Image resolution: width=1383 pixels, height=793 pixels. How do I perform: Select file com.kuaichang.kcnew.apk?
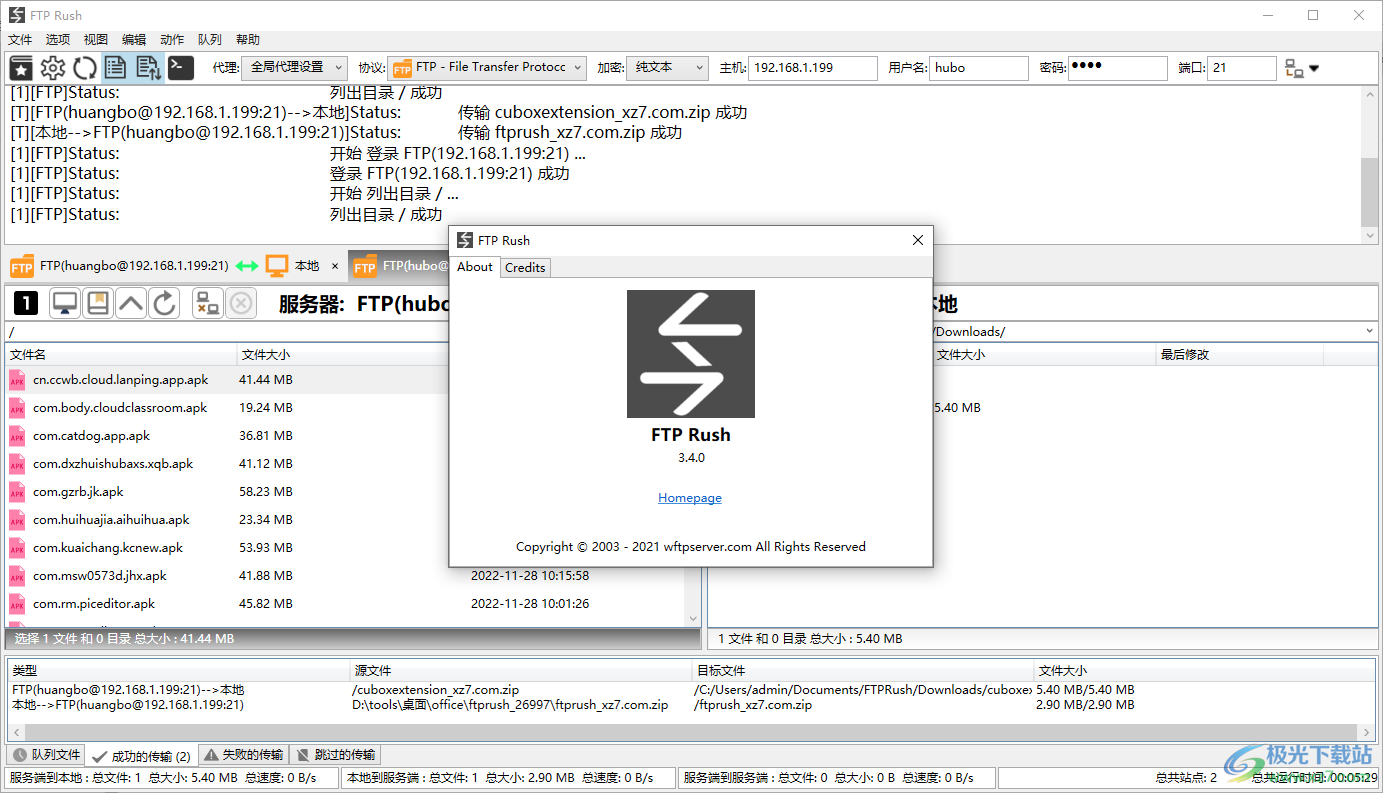click(108, 548)
